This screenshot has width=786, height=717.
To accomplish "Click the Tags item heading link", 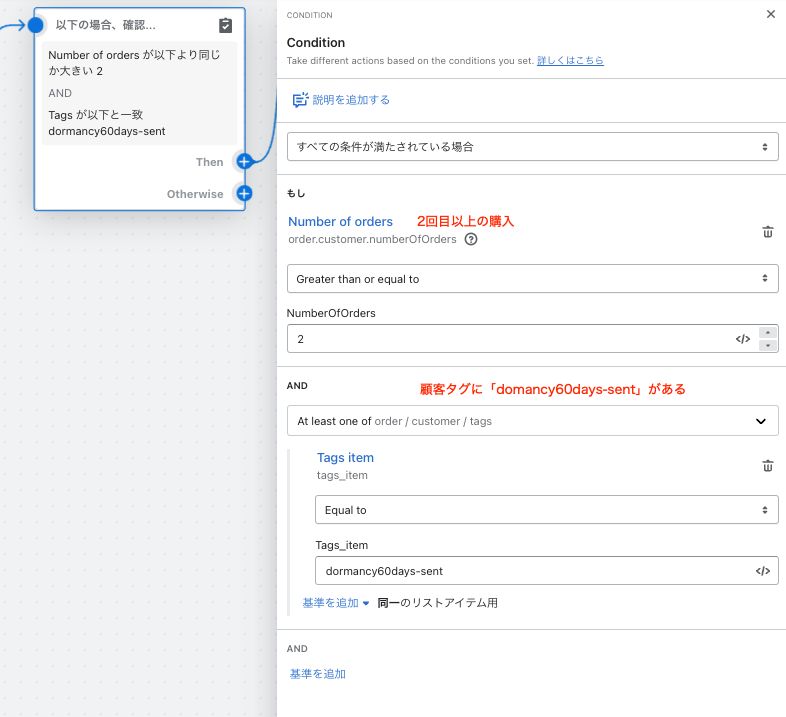I will point(345,457).
